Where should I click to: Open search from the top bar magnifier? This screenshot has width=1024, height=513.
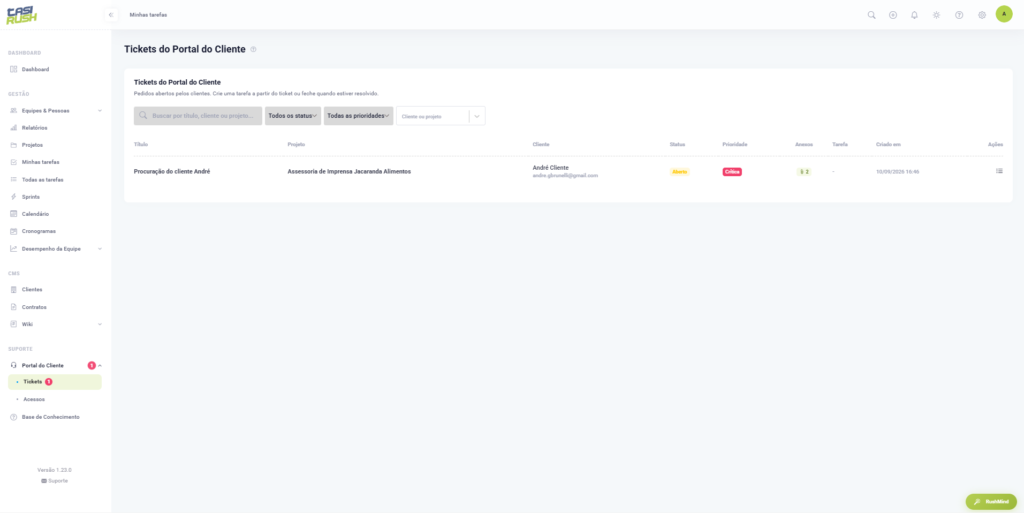click(x=871, y=15)
